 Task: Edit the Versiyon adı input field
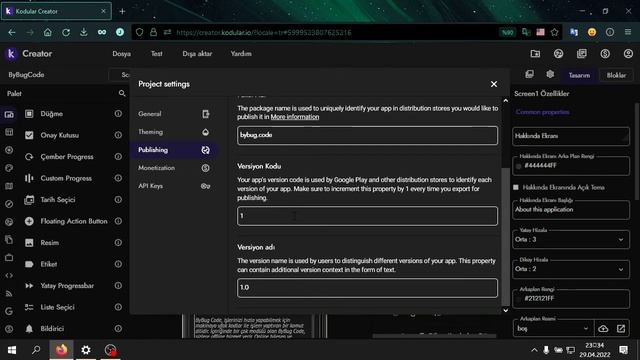[367, 288]
